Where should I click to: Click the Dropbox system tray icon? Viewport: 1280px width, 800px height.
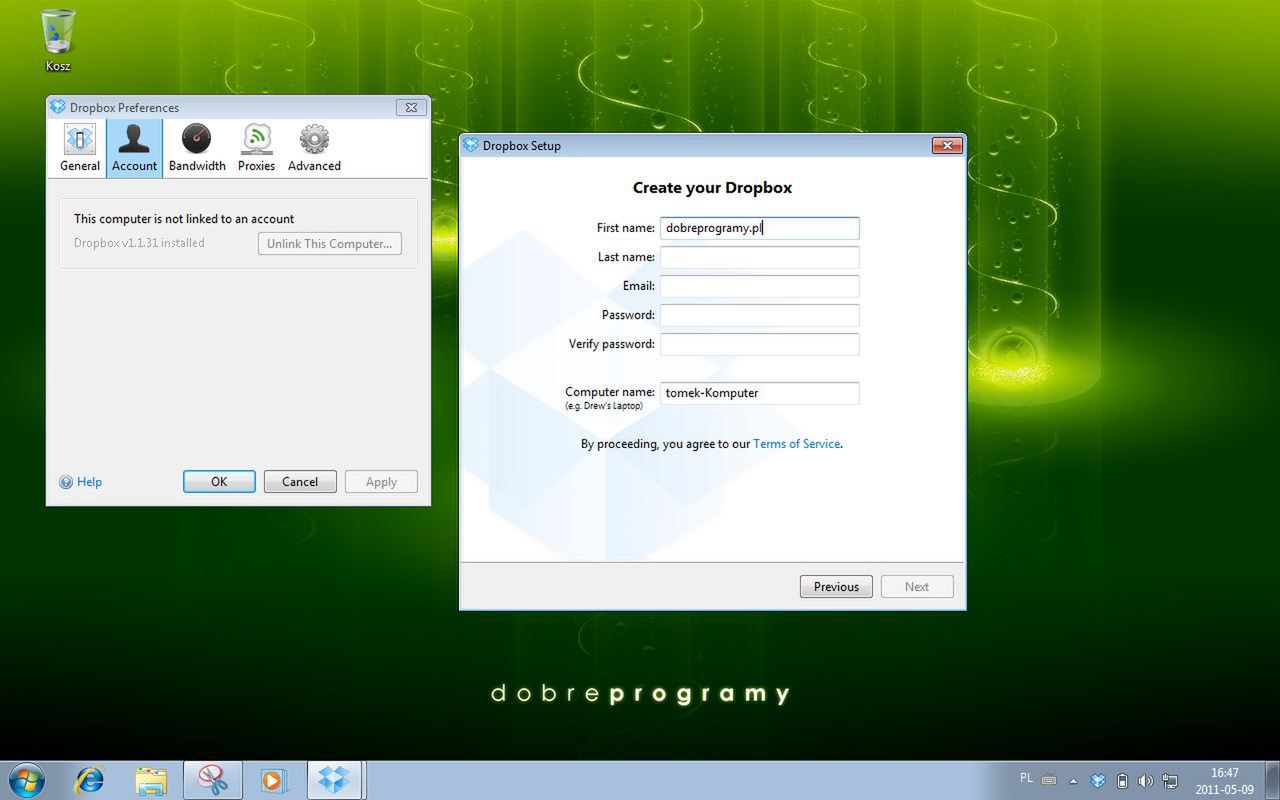(x=1098, y=780)
